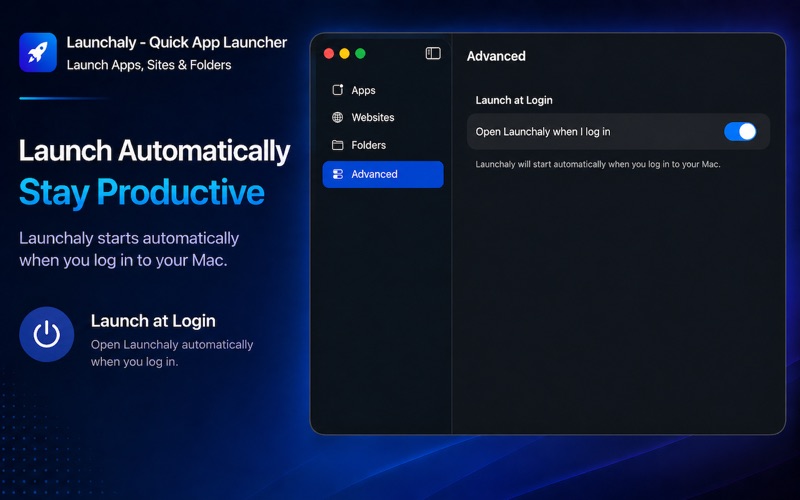The image size is (800, 500).
Task: Click the Websites globe icon
Action: 338,117
